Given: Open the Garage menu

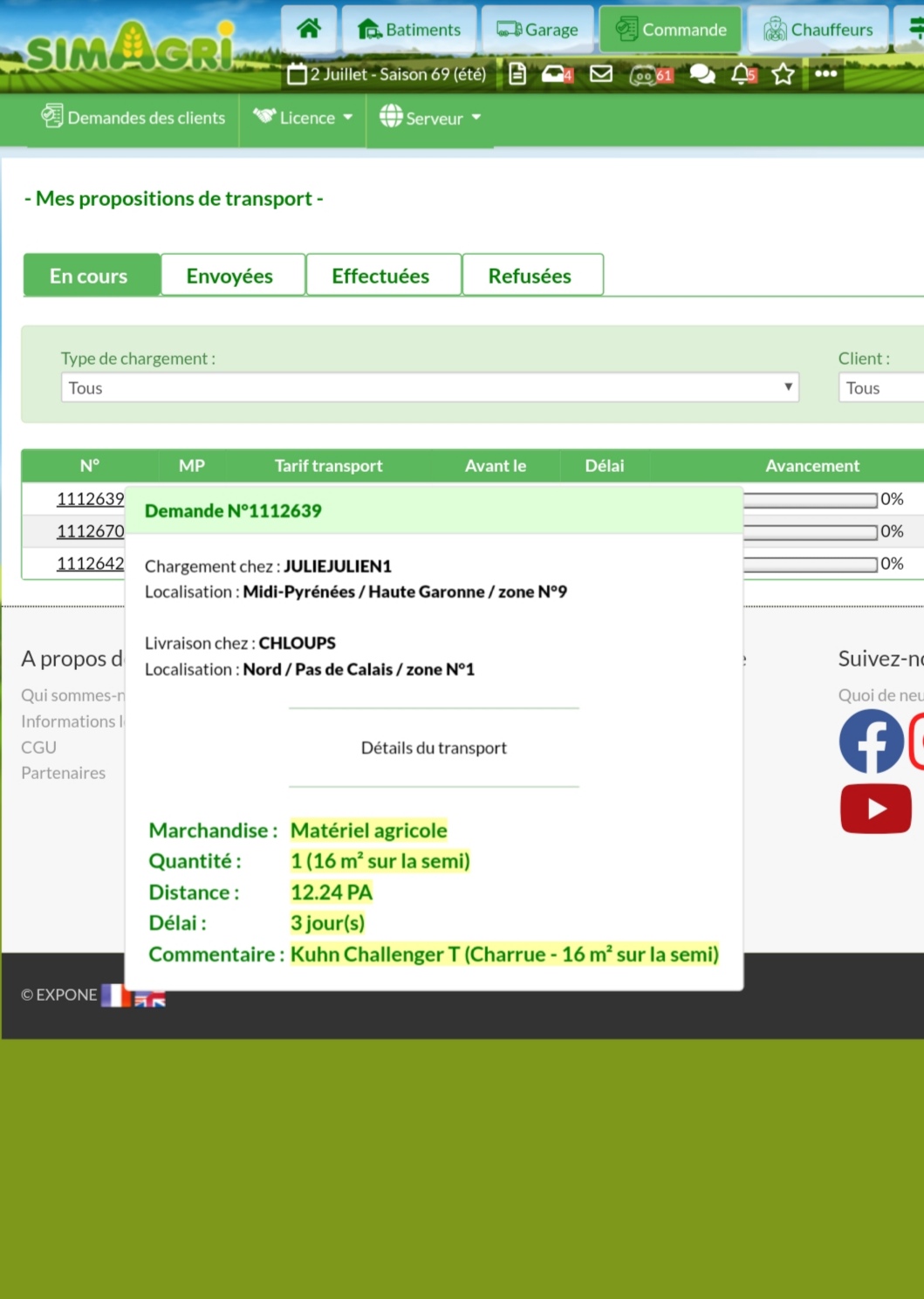Looking at the screenshot, I should (x=538, y=30).
